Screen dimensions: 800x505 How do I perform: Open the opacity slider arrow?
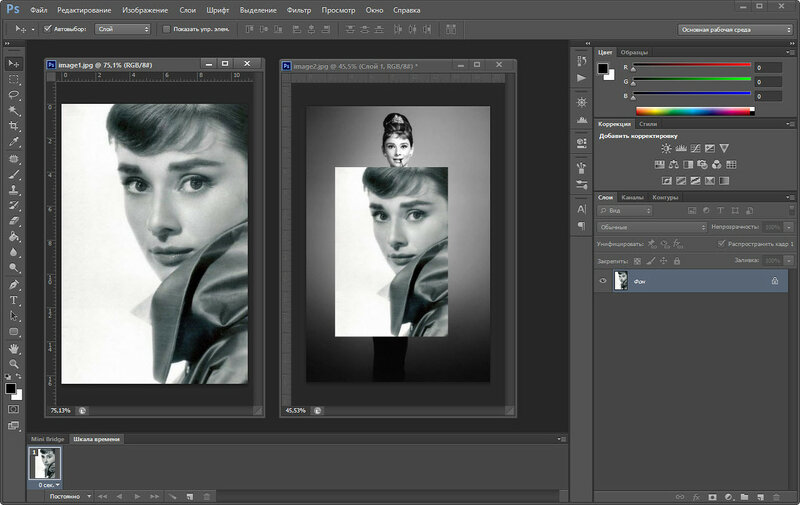point(789,227)
